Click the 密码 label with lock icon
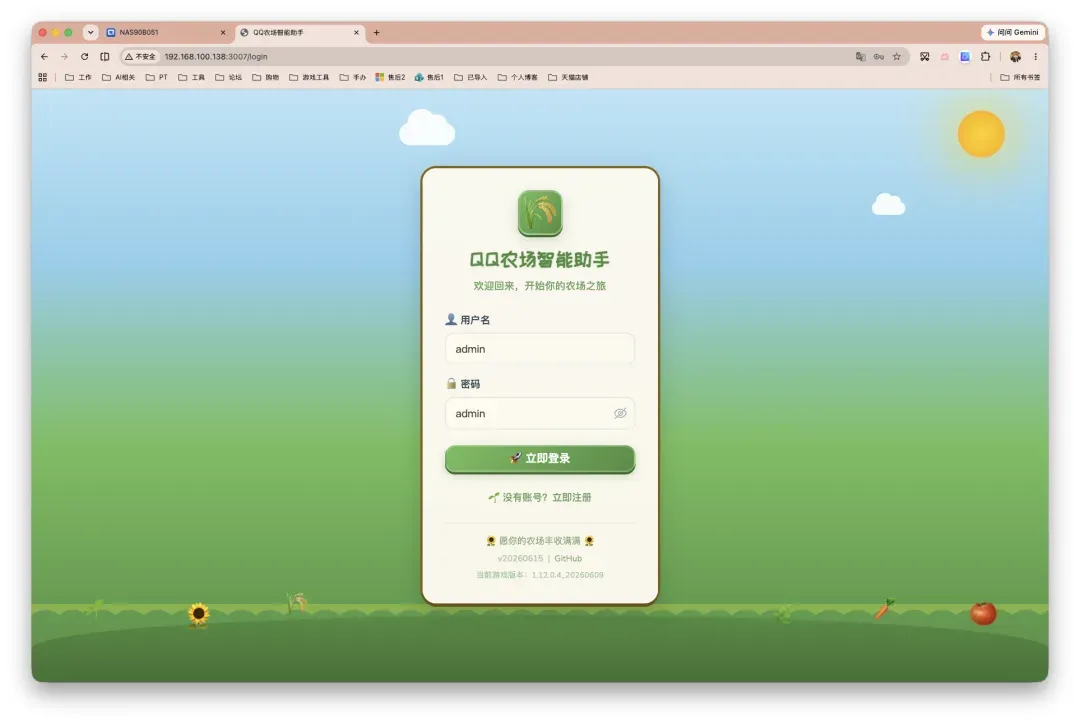 (x=463, y=384)
